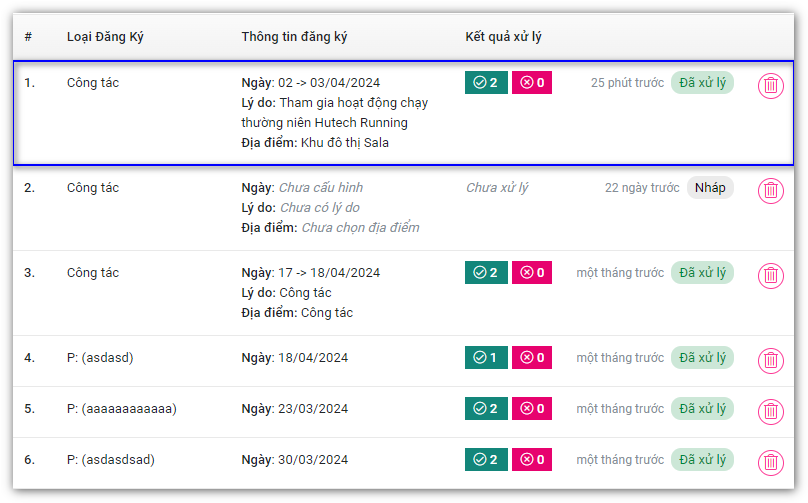The width and height of the screenshot is (808, 503).
Task: Click rejected count badge for 30/03/2024 row
Action: [x=532, y=460]
